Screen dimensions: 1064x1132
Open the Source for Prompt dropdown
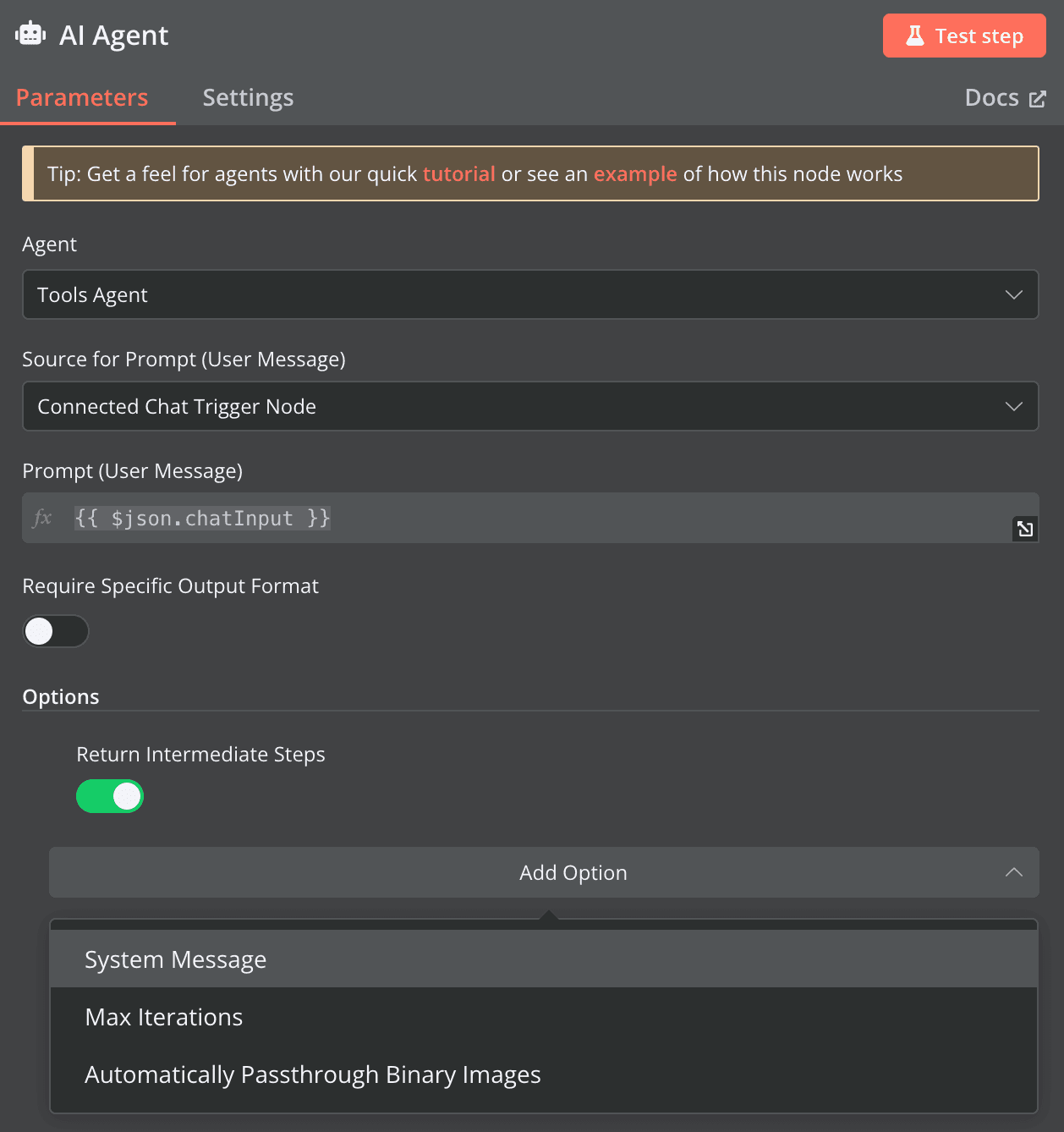point(530,406)
